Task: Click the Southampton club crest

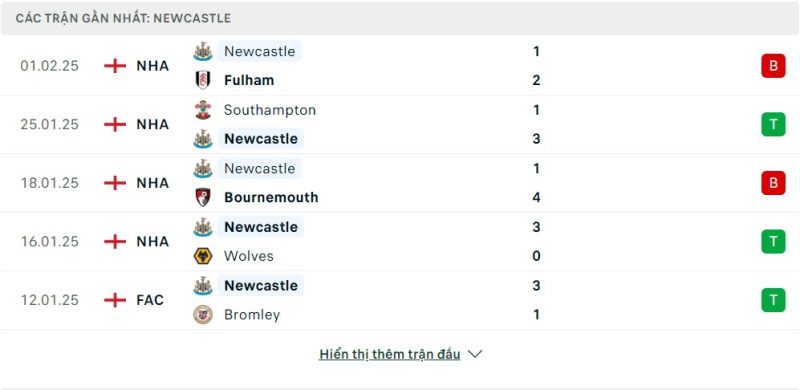Action: [x=203, y=110]
